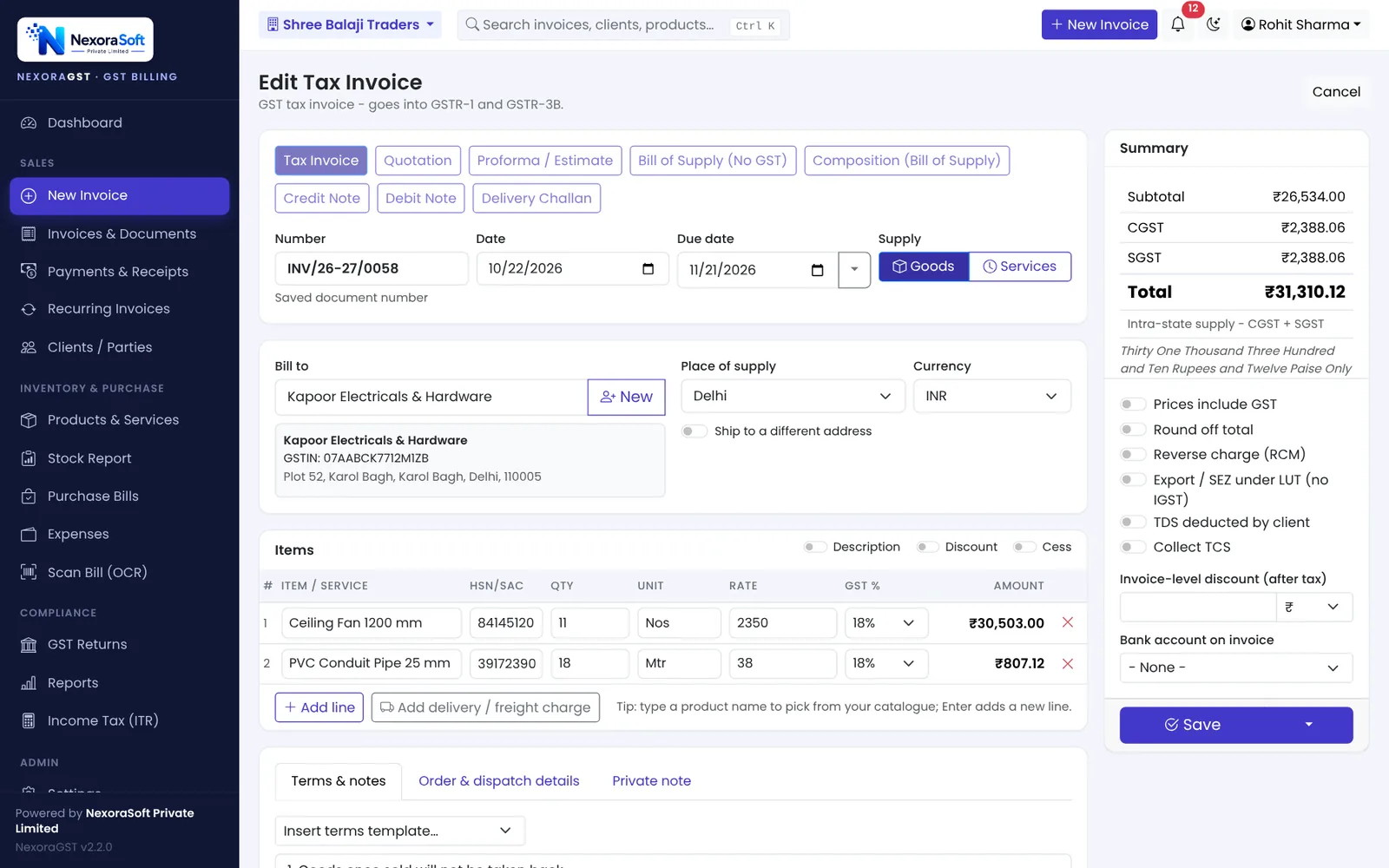
Task: Open Scan Bill (OCR)
Action: 120,572
